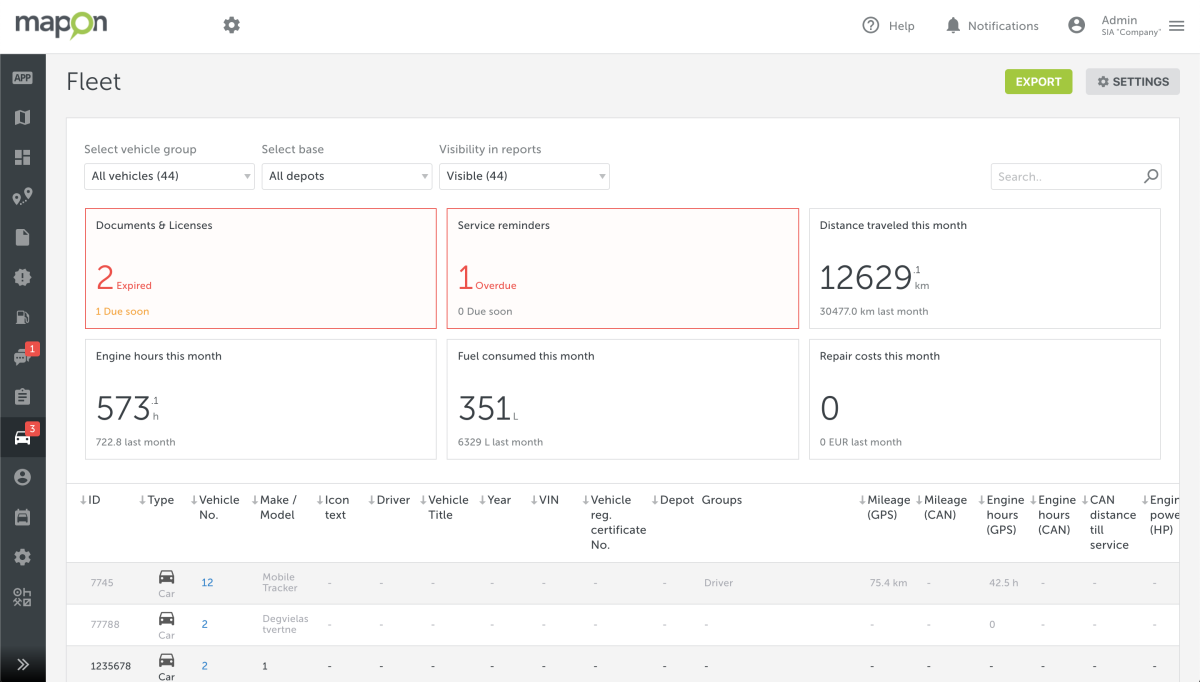Open the tasks clipboard icon in the sidebar

click(x=23, y=396)
